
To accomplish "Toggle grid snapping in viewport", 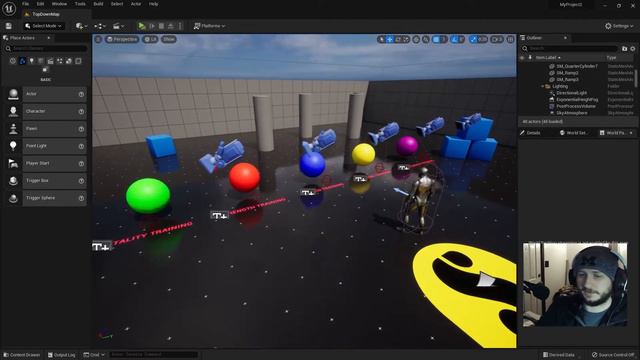I will click(436, 39).
